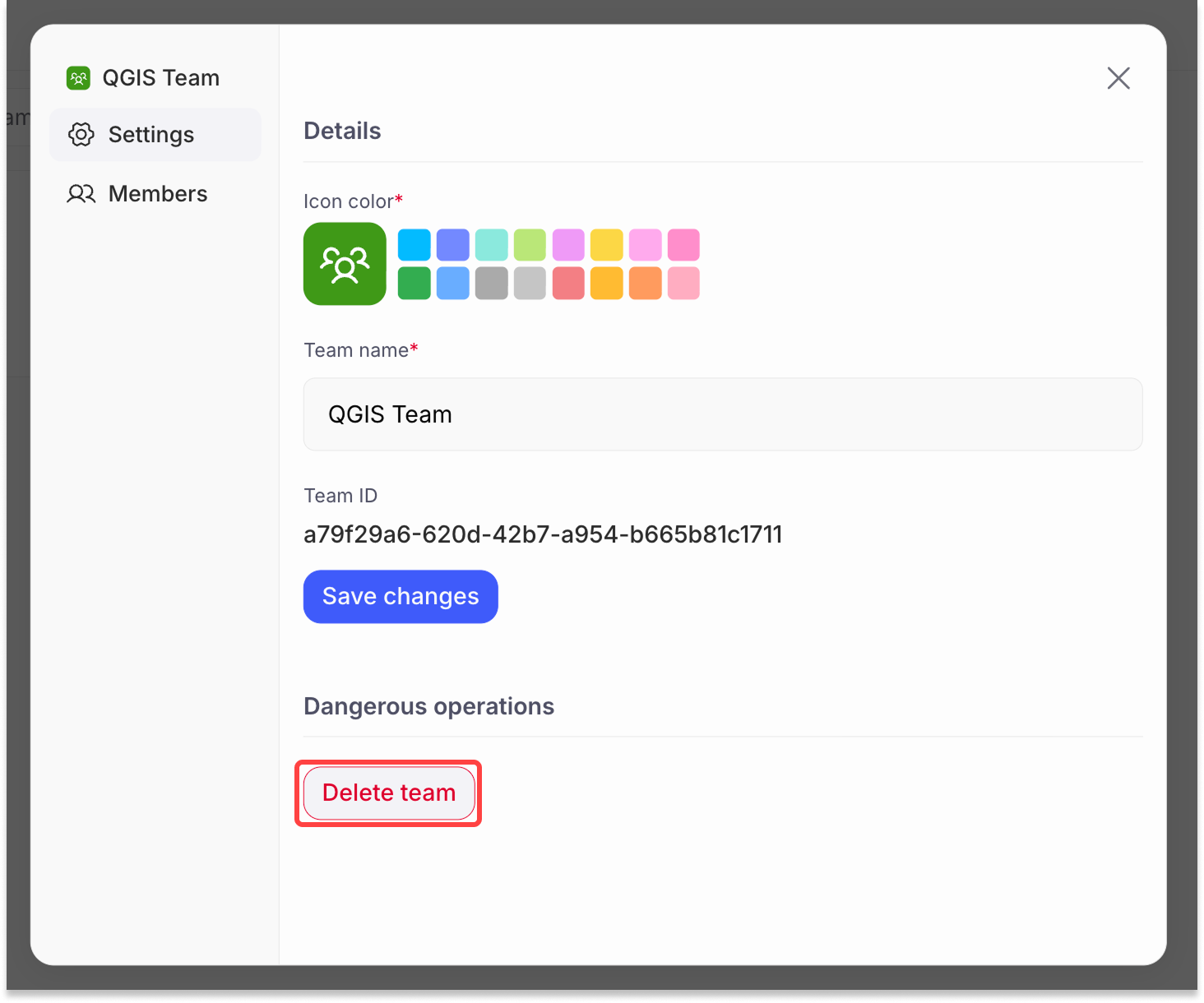This screenshot has width=1204, height=1003.
Task: Pick the indigo blue icon color
Action: pos(452,244)
